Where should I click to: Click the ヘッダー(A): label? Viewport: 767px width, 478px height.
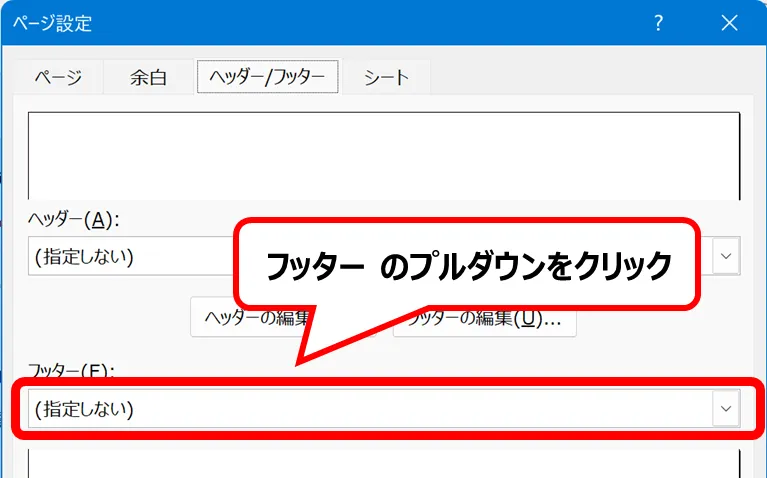[75, 220]
